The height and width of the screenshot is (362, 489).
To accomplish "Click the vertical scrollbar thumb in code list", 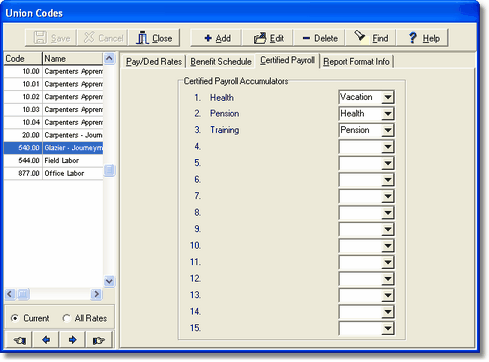I will coord(109,170).
